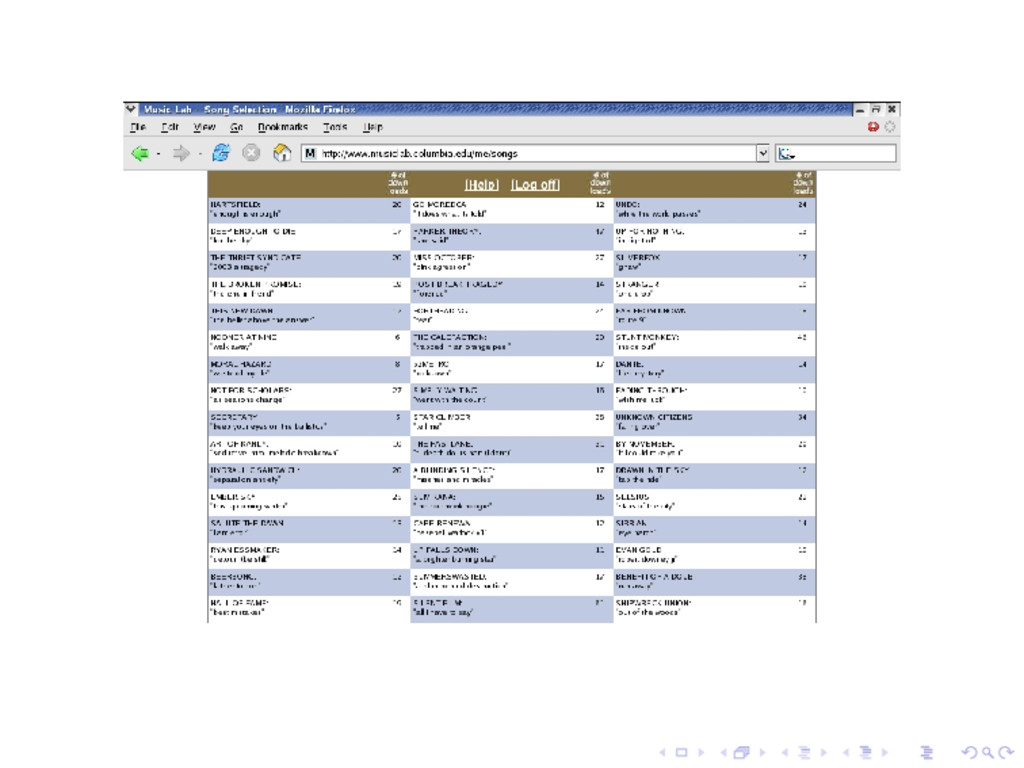The image size is (1024, 768).
Task: Click the [Log off] link
Action: (x=536, y=185)
